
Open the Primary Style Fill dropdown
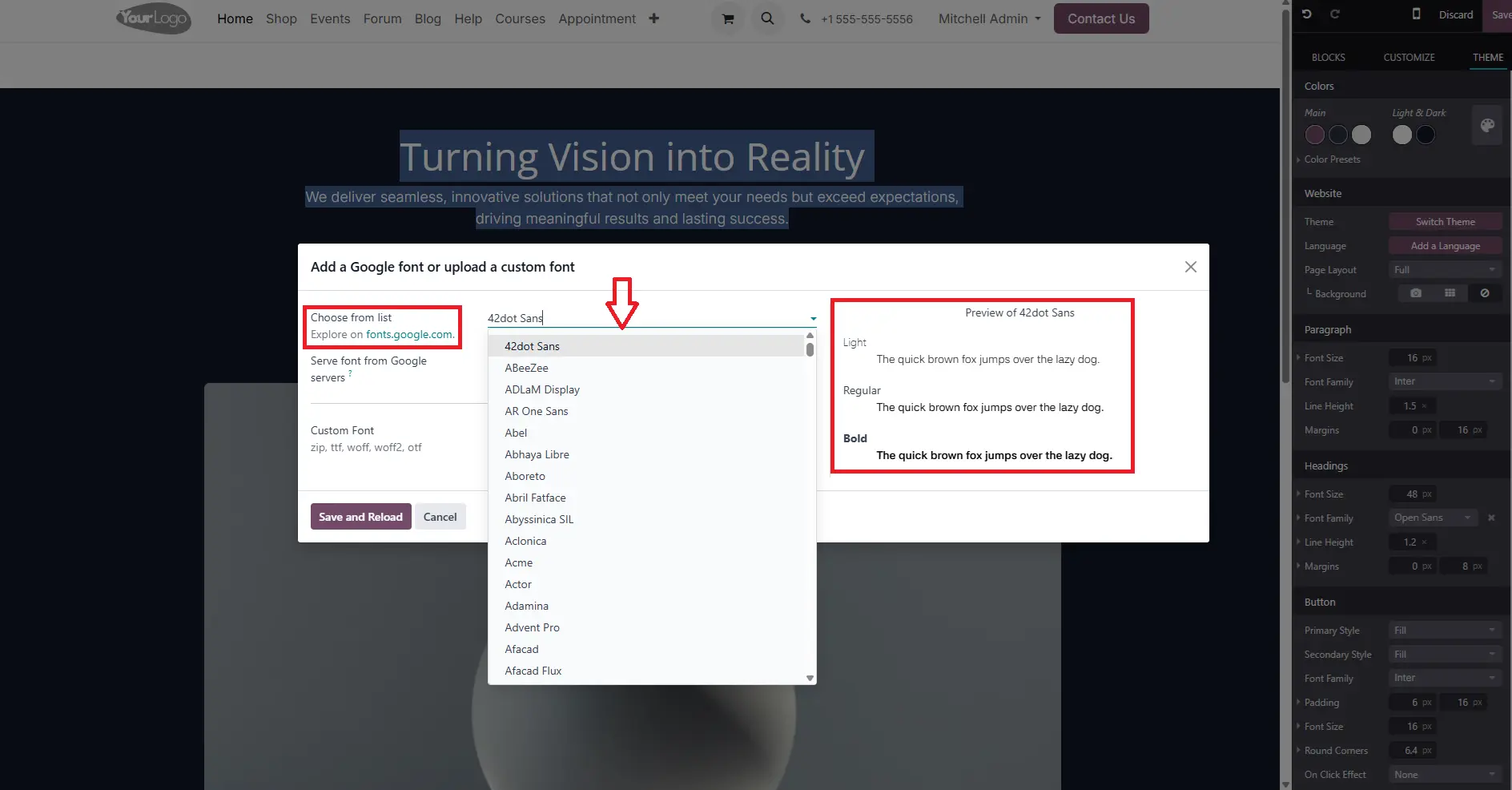[x=1445, y=631]
